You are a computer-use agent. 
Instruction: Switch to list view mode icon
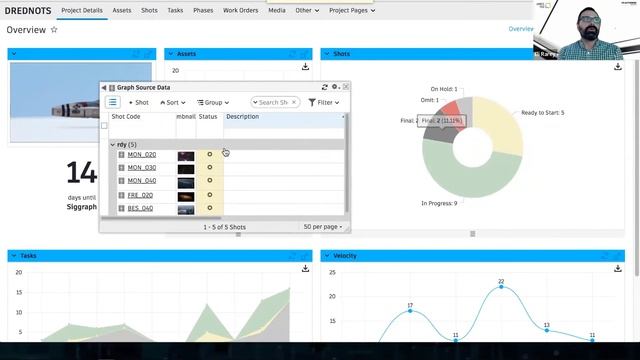click(112, 102)
